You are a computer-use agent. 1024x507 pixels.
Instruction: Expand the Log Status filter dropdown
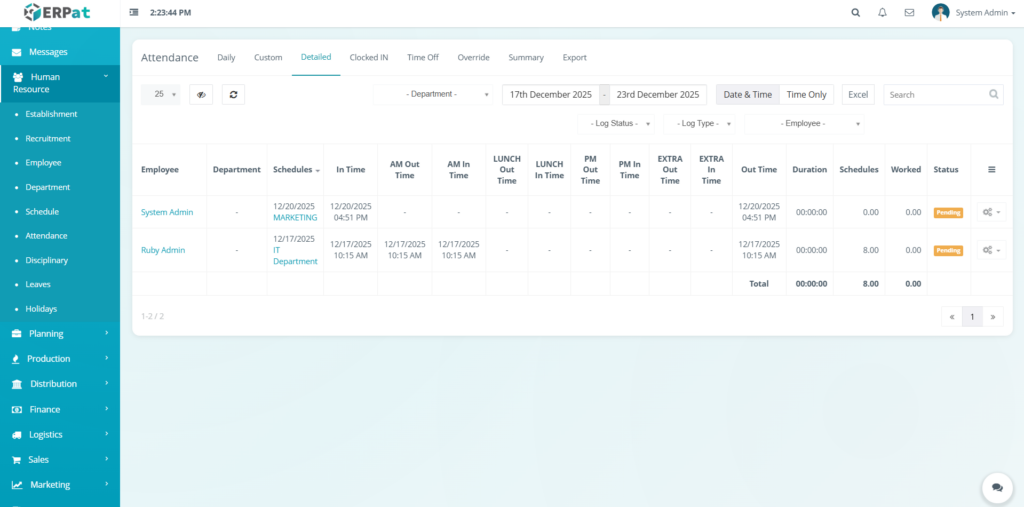click(x=617, y=123)
